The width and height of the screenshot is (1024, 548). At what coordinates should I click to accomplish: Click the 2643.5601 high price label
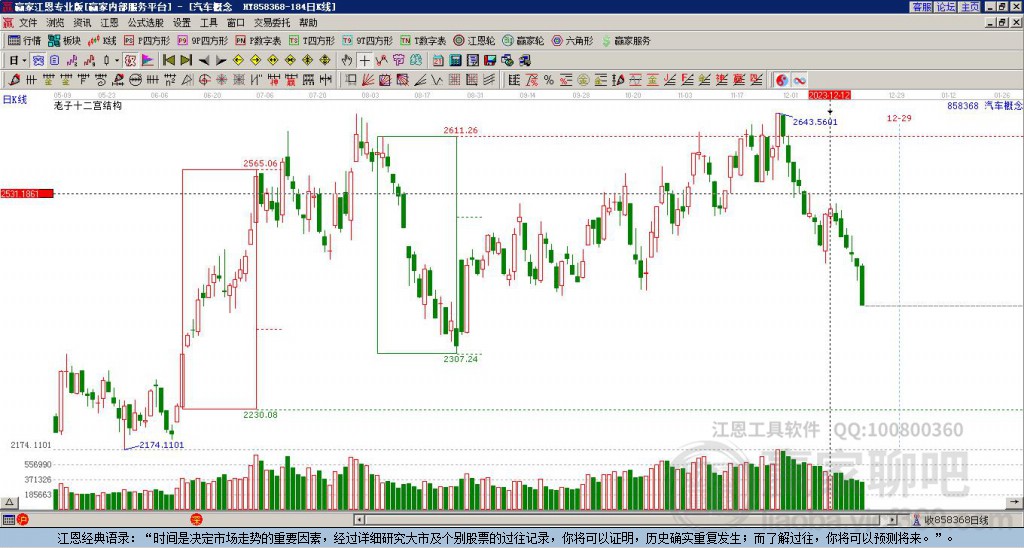814,122
